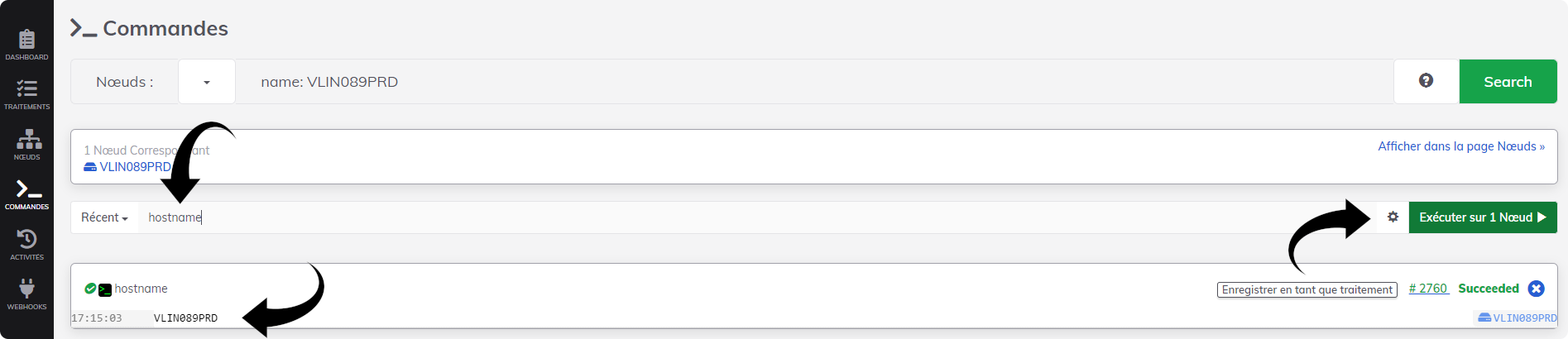Select the VLIN089PRD node in output row
1568x339 pixels.
point(1518,318)
